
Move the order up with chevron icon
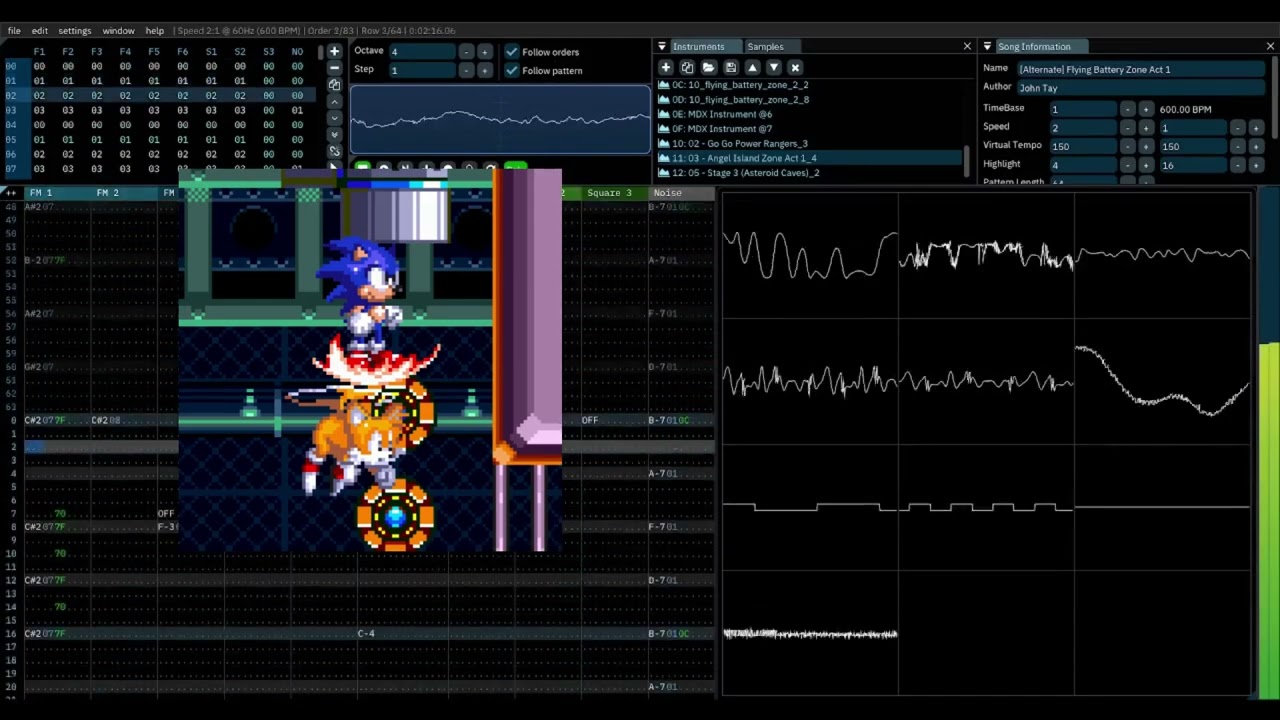pos(334,102)
